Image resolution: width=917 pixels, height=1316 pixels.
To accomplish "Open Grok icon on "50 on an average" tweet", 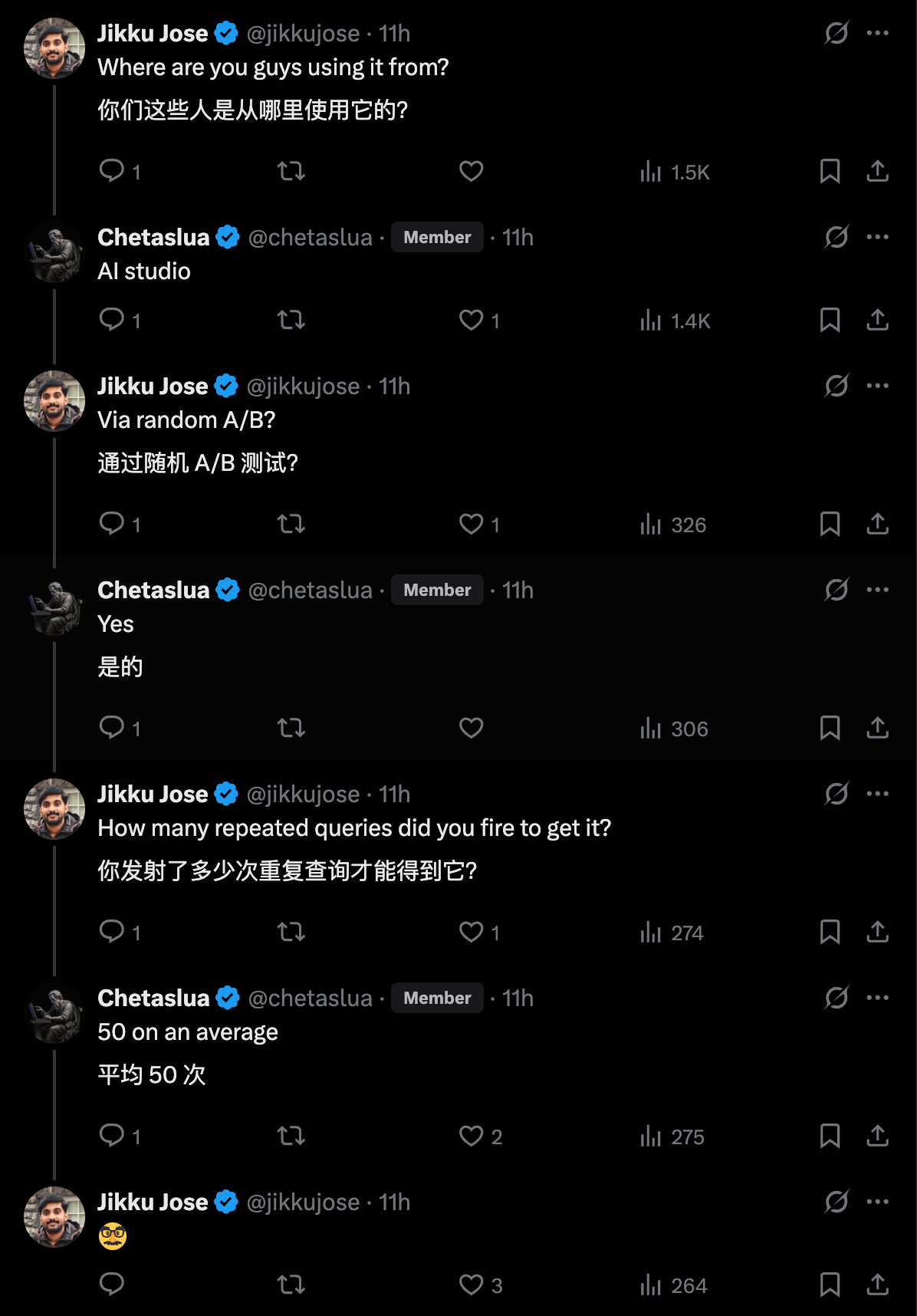I will [836, 998].
